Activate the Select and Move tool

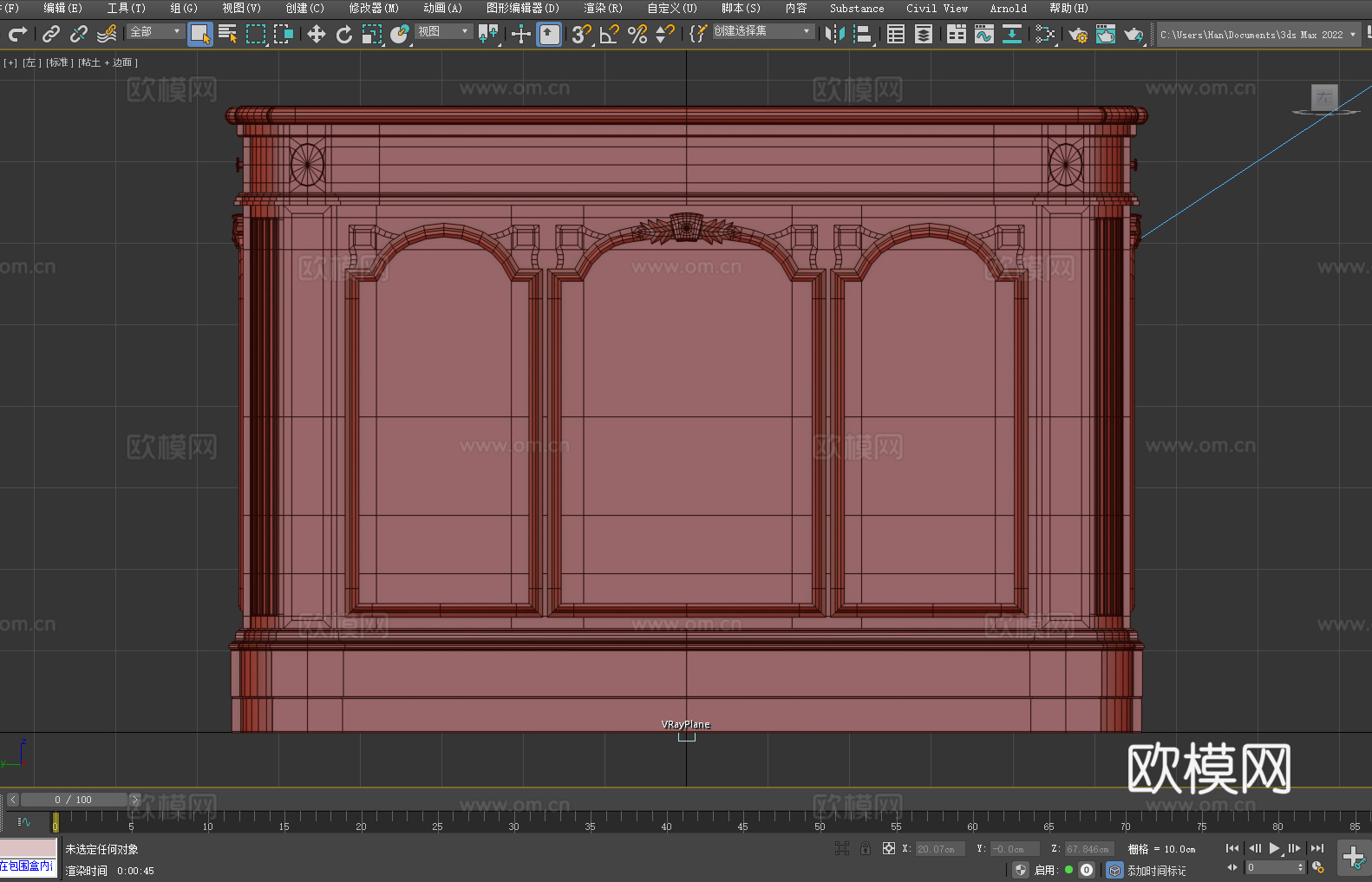[x=317, y=34]
